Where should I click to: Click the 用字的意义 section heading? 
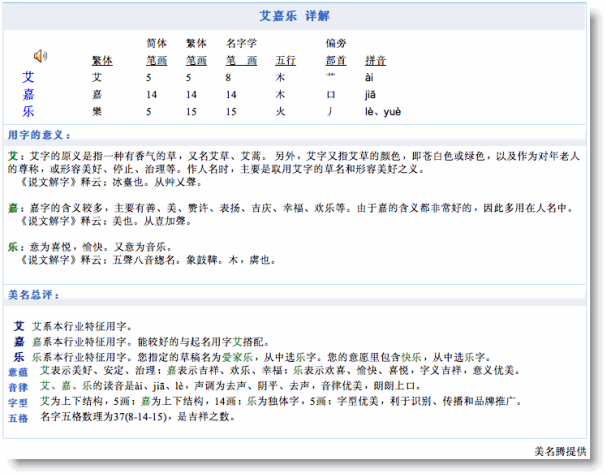(x=36, y=134)
